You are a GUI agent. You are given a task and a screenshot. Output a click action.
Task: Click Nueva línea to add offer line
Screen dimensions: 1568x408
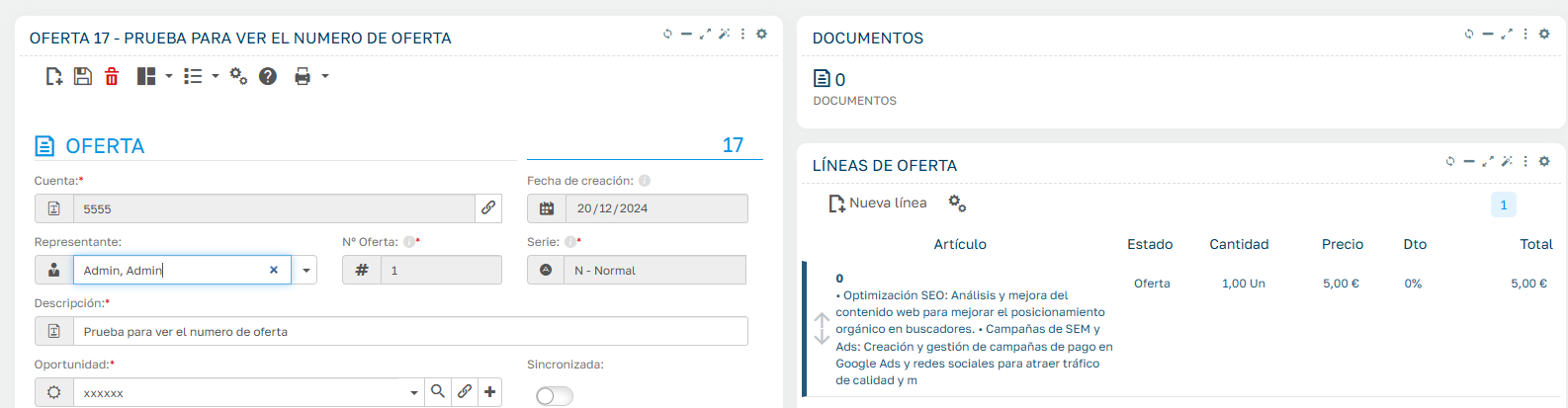(878, 203)
